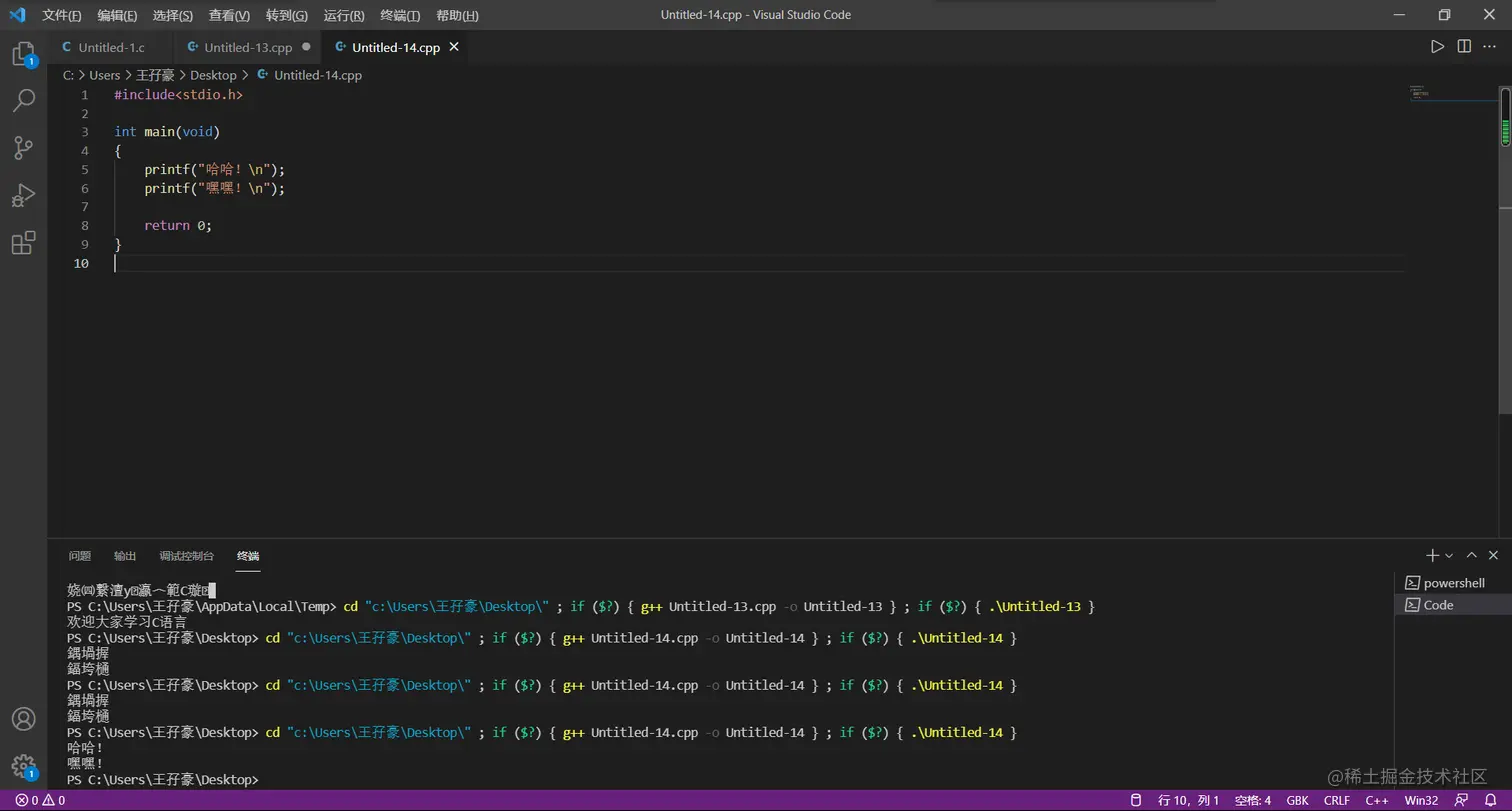Click the errors and warnings count
Image resolution: width=1512 pixels, height=811 pixels.
[40, 800]
